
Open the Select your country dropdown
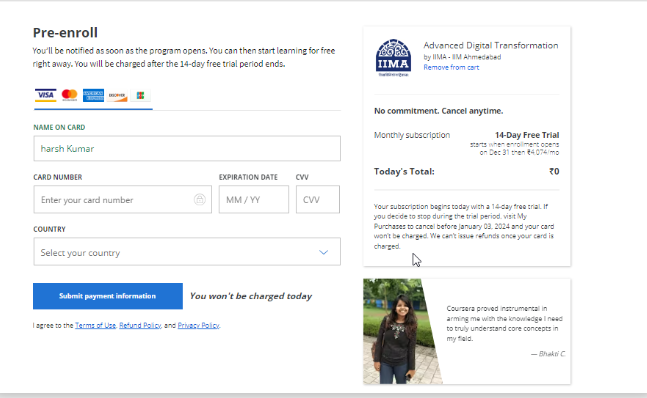point(187,252)
